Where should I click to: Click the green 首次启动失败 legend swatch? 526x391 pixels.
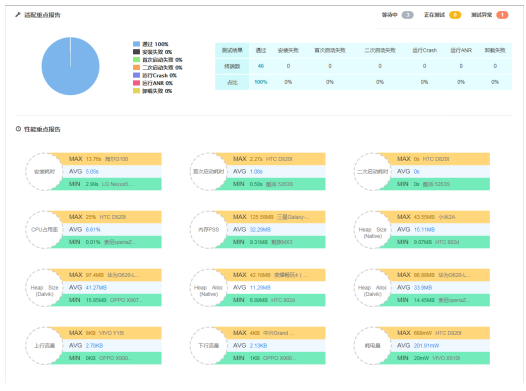click(136, 60)
